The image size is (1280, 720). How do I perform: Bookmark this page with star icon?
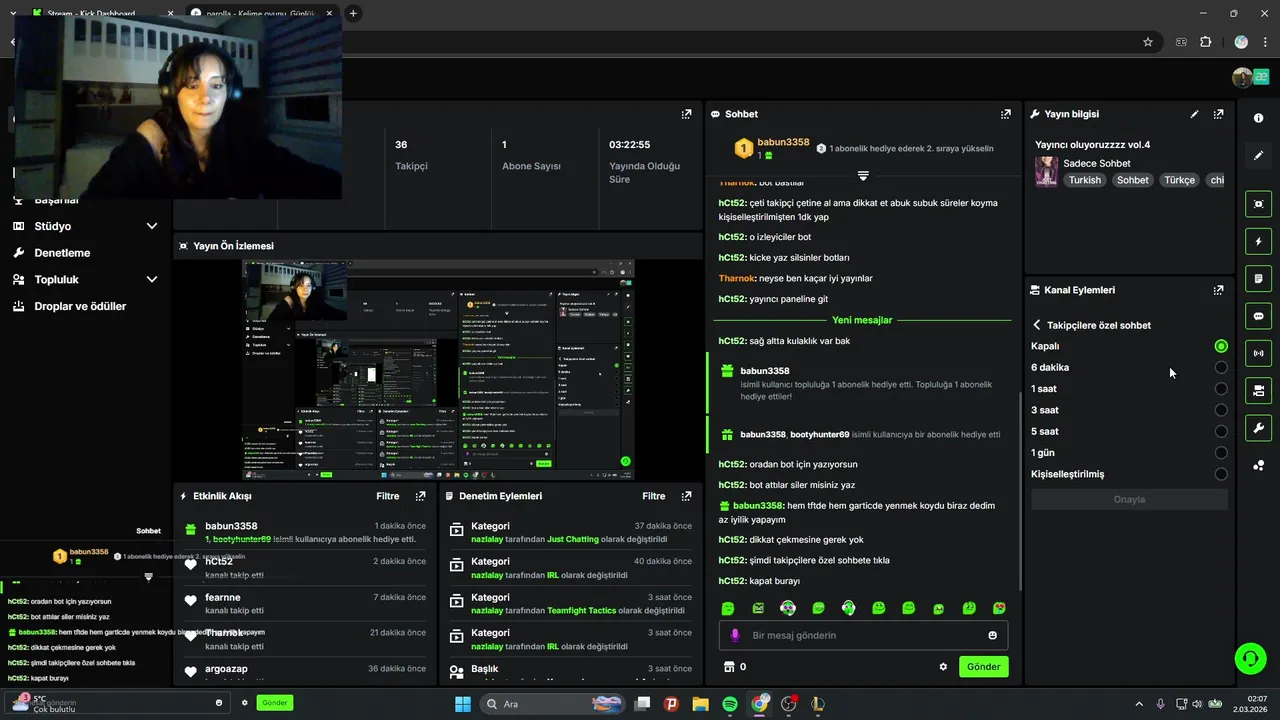1148,42
